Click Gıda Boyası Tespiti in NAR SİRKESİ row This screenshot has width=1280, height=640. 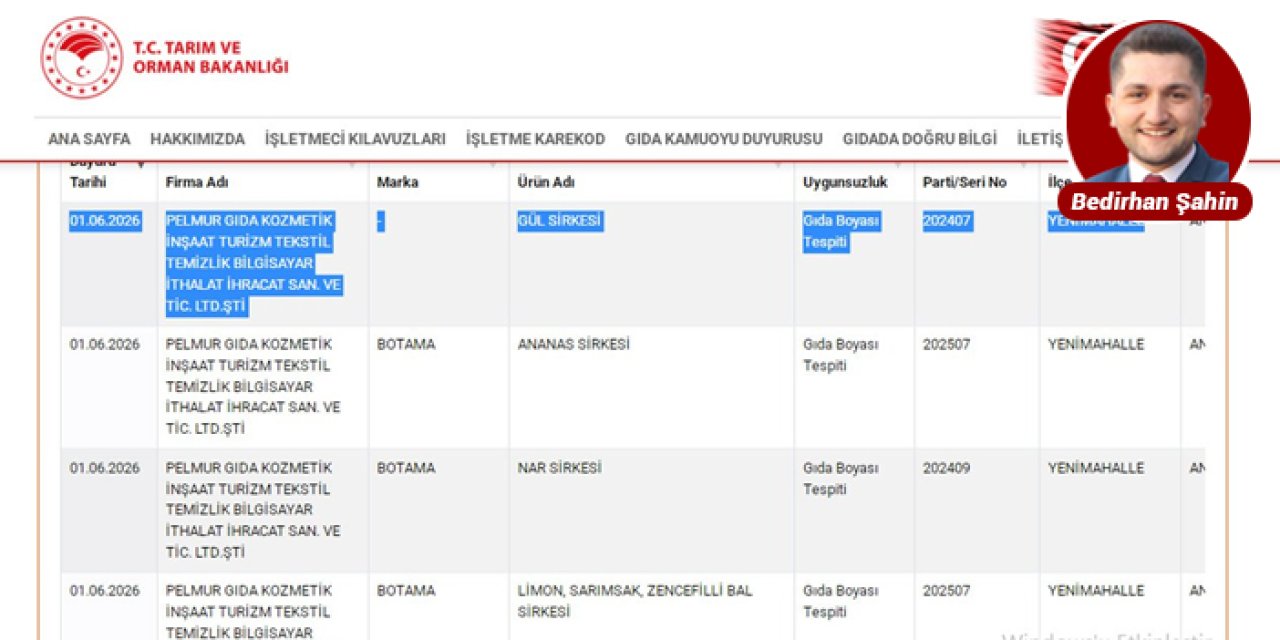pyautogui.click(x=840, y=479)
